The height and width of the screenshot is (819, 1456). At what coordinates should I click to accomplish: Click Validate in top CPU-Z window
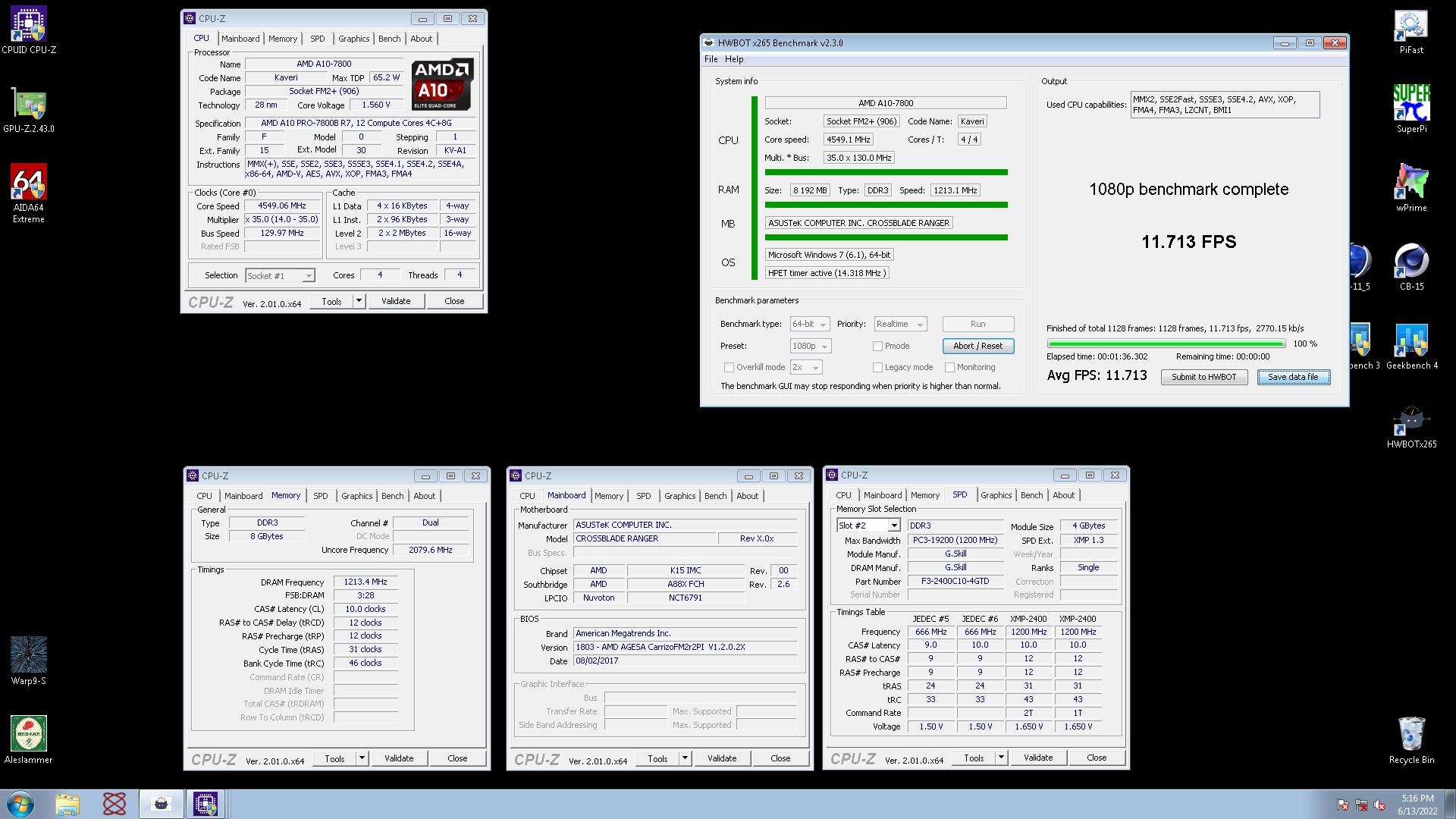click(396, 301)
